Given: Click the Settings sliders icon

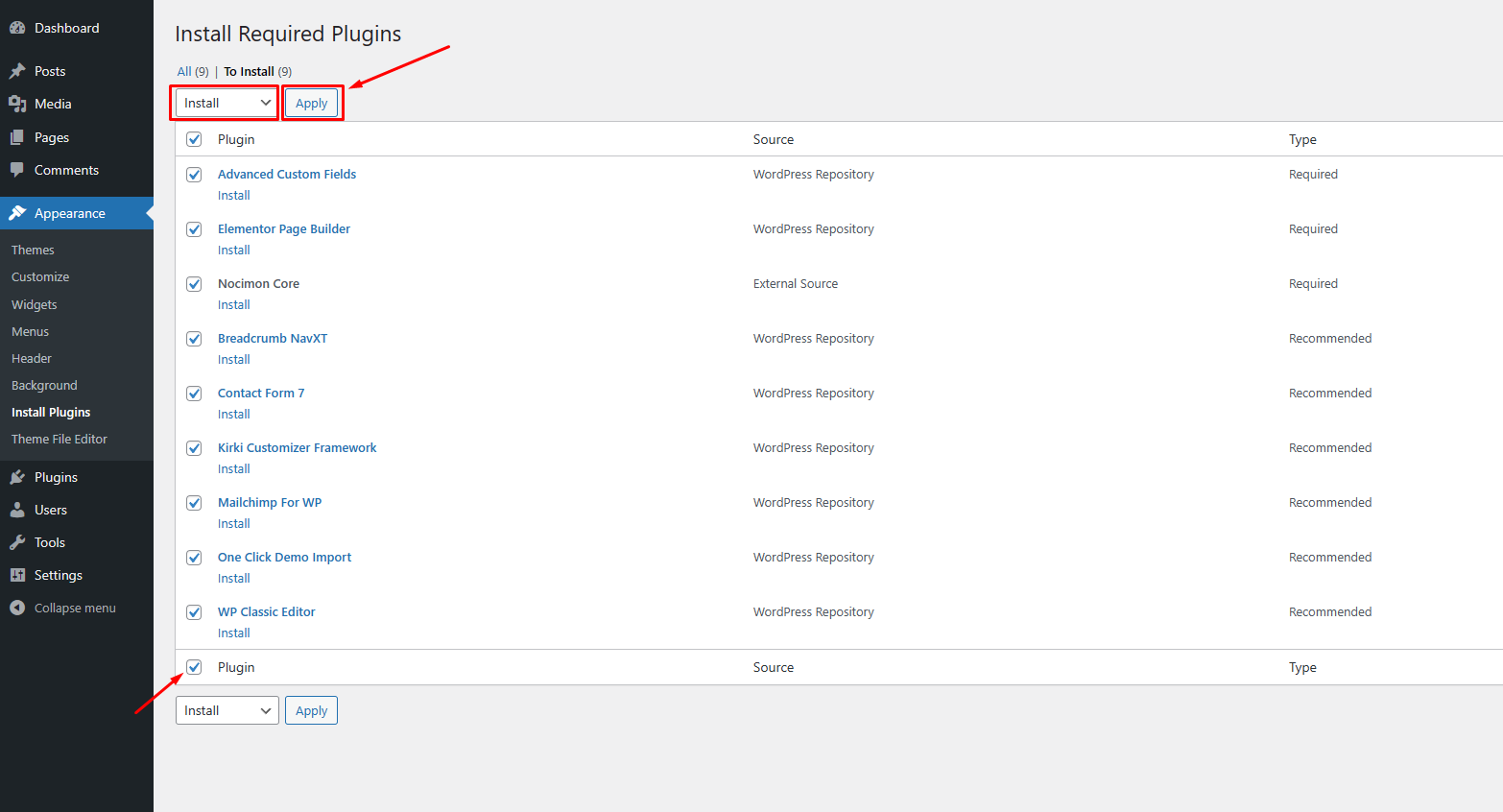Looking at the screenshot, I should [x=17, y=575].
